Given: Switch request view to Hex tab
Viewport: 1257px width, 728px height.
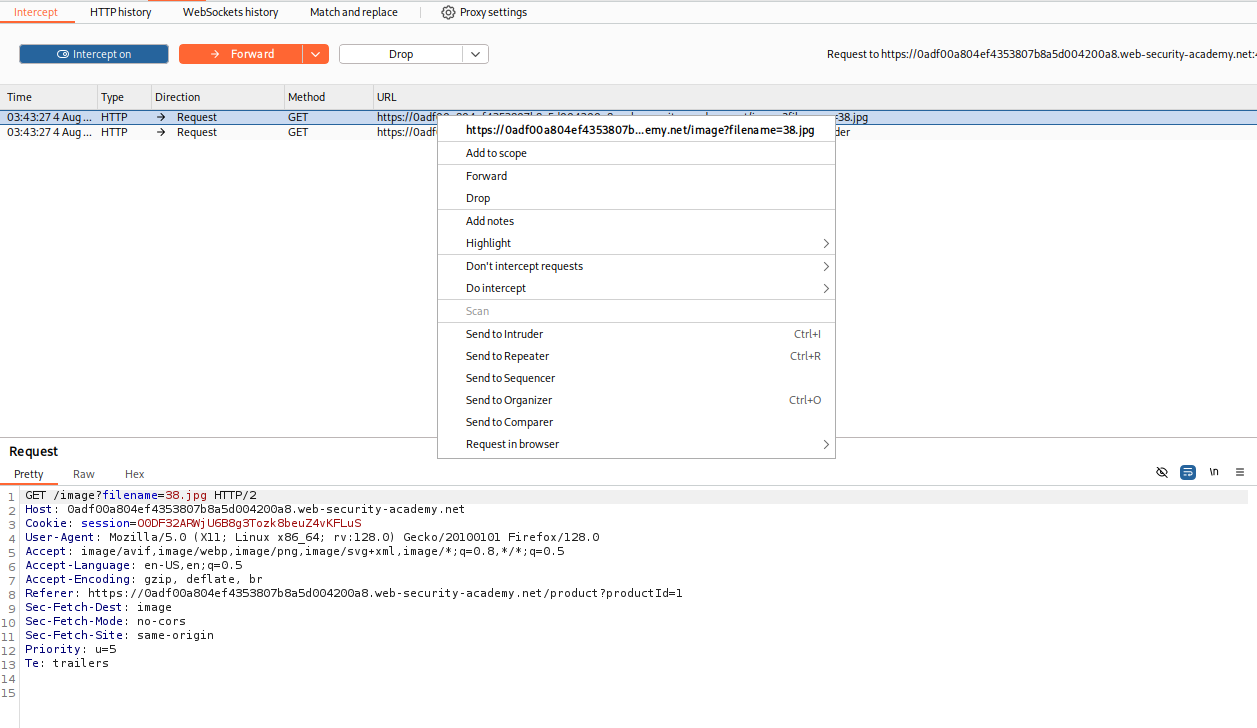Looking at the screenshot, I should pos(135,474).
